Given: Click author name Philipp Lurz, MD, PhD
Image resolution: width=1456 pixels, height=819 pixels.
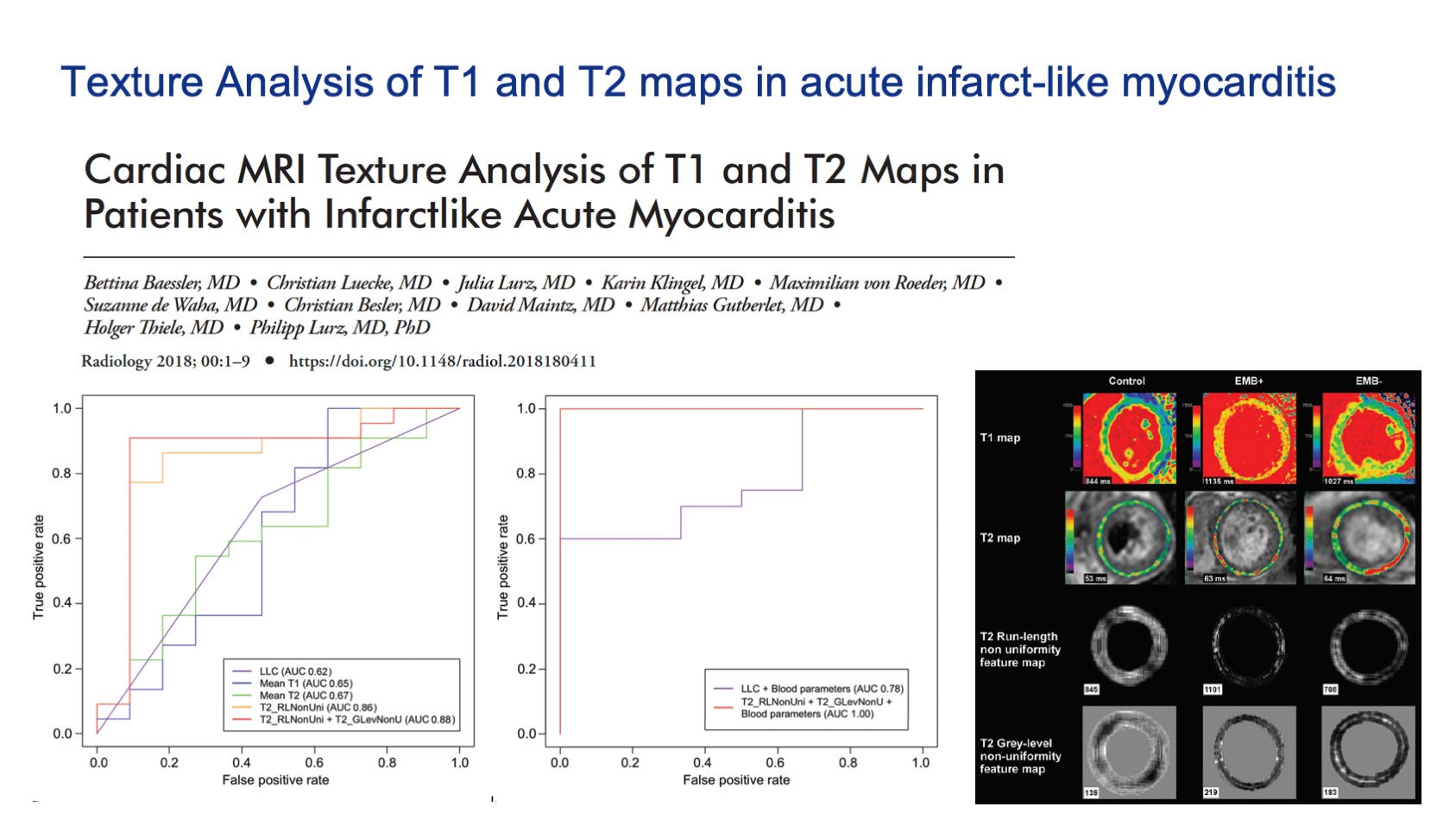Looking at the screenshot, I should pyautogui.click(x=340, y=328).
